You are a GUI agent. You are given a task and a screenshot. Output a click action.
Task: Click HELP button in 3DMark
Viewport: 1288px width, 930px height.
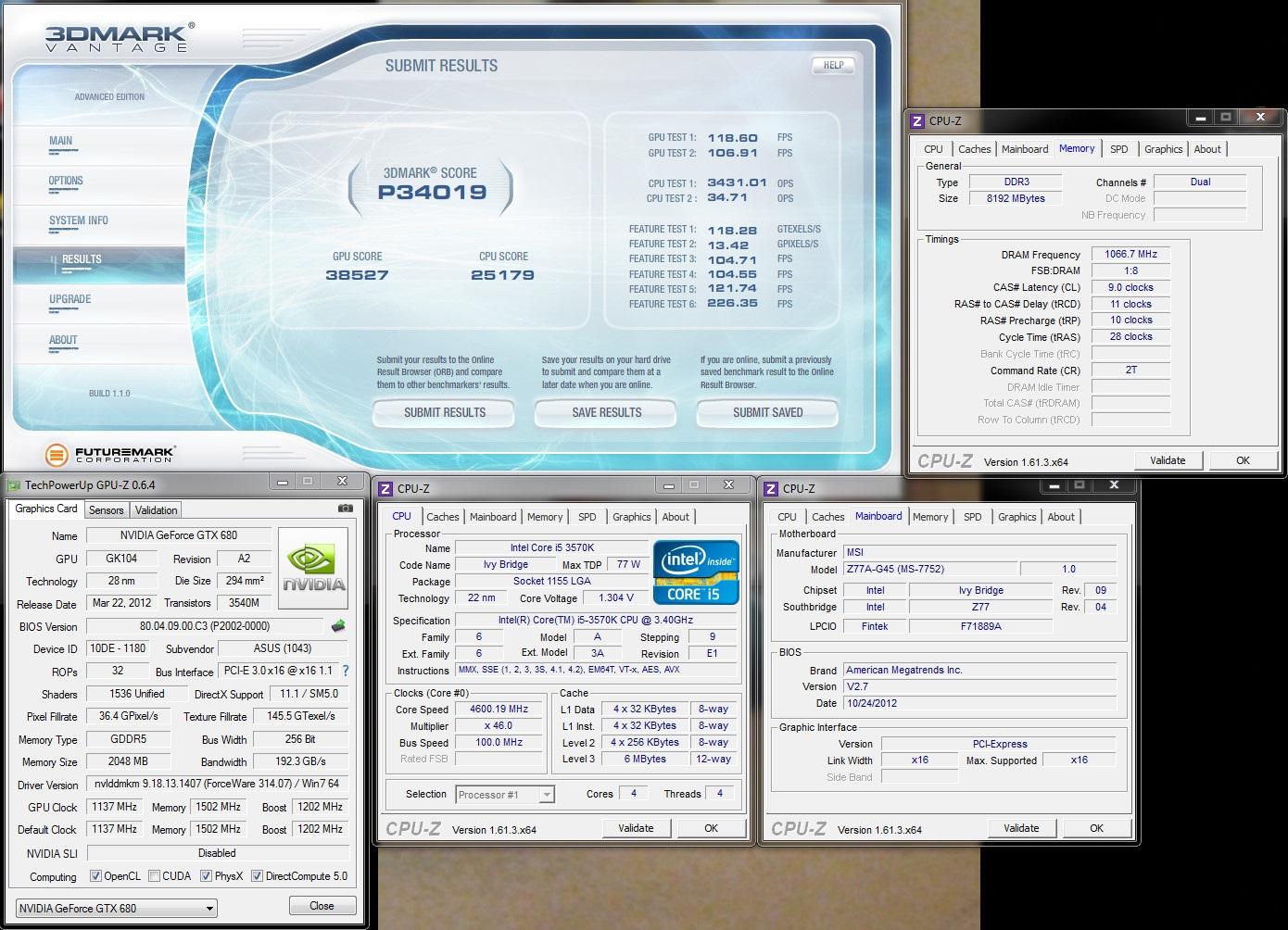[x=834, y=65]
